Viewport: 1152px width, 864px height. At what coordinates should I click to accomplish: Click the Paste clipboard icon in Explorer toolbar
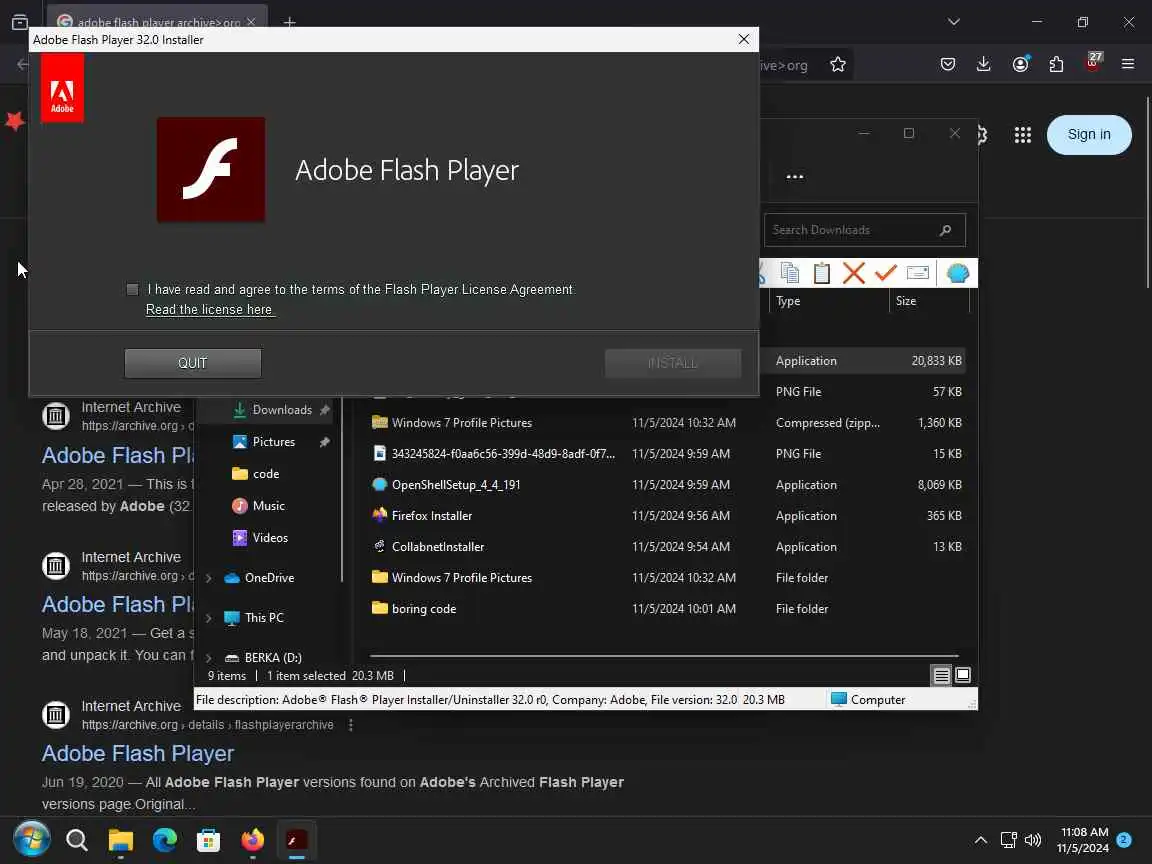(x=821, y=273)
